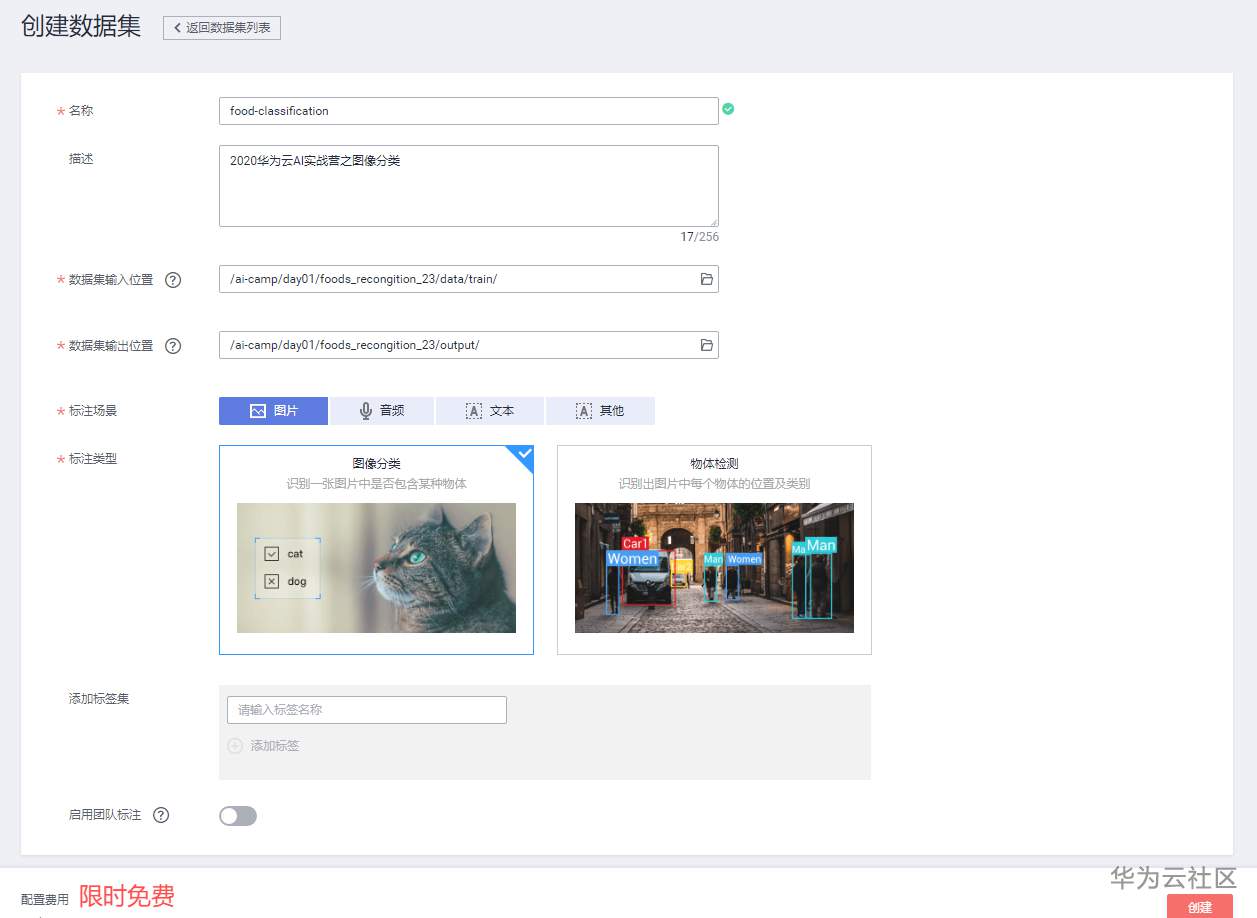Select the 图片 annotation scene tab
This screenshot has width=1257, height=918.
(x=272, y=410)
